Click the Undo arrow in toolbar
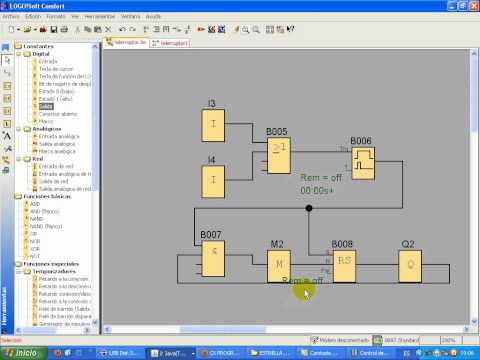The width and height of the screenshot is (480, 360). coord(122,30)
